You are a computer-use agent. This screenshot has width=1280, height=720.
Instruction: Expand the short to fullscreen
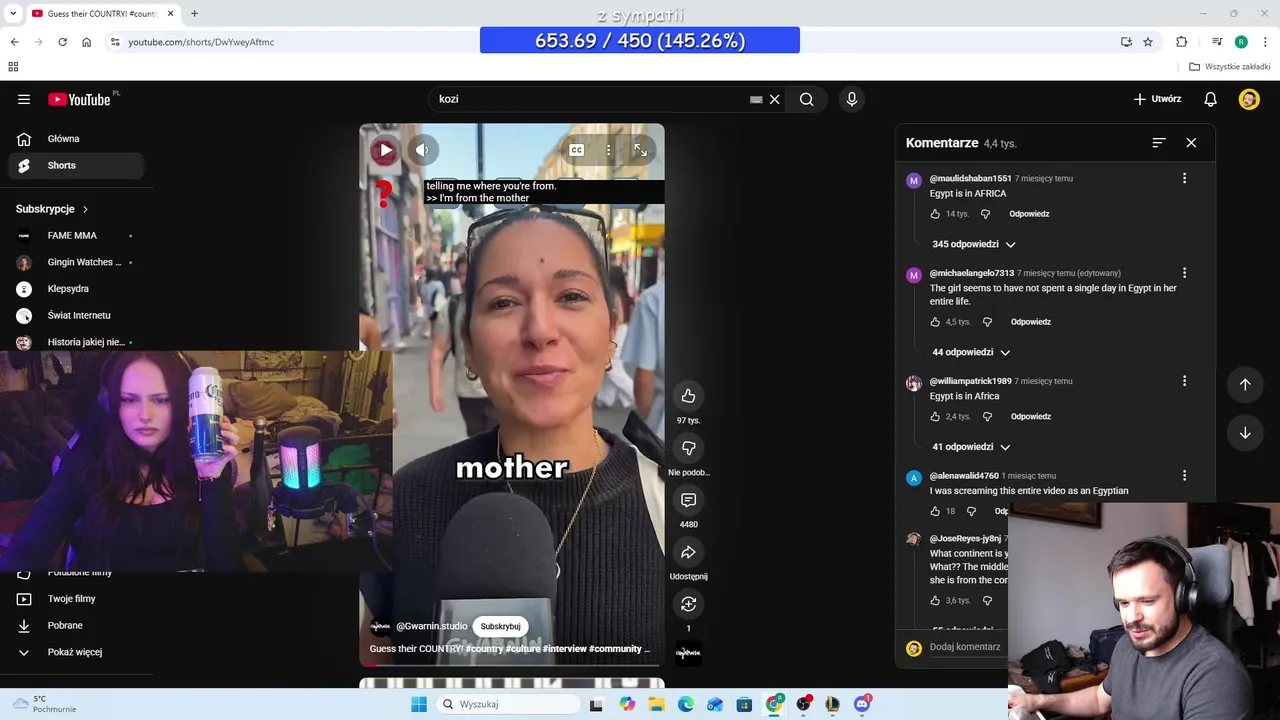click(640, 150)
